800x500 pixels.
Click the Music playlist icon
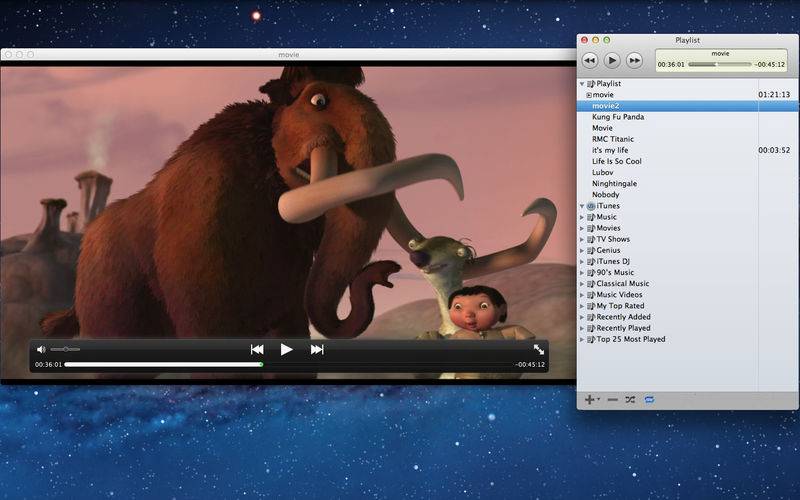click(x=591, y=217)
